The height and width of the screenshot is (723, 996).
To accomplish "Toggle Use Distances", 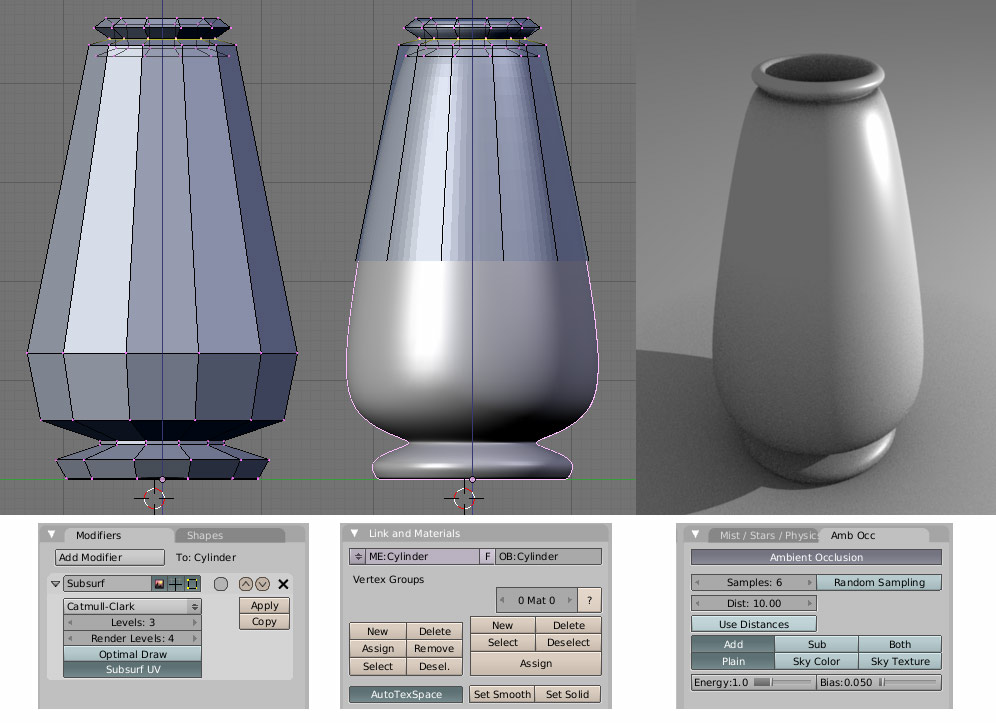I will [x=753, y=625].
